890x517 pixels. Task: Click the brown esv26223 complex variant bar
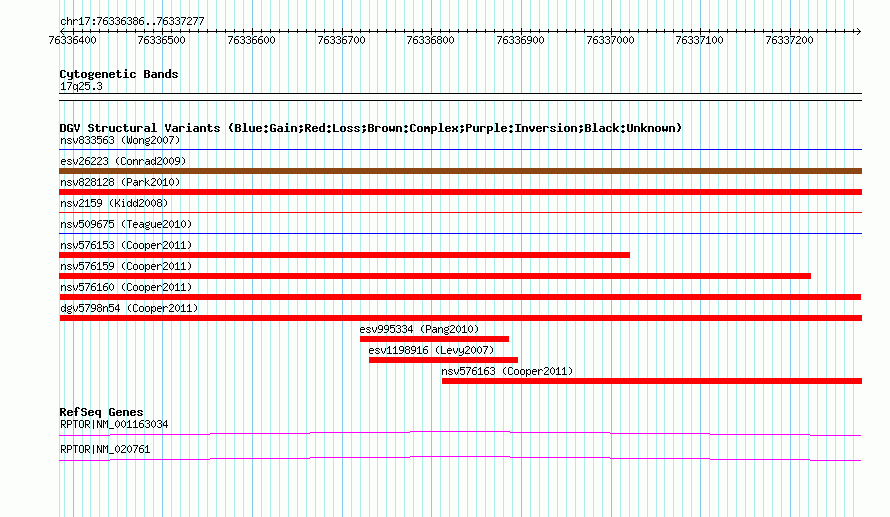[x=460, y=171]
